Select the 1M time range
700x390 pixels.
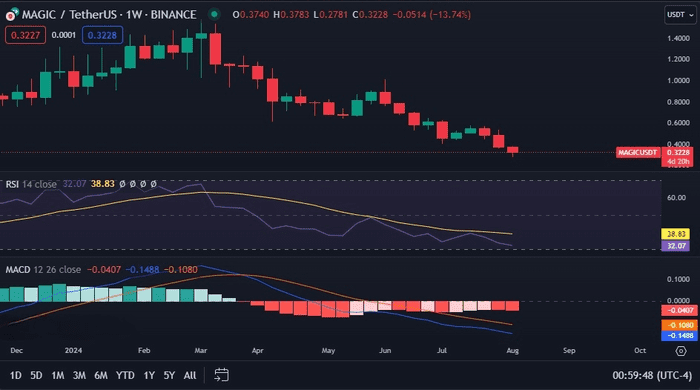click(58, 375)
